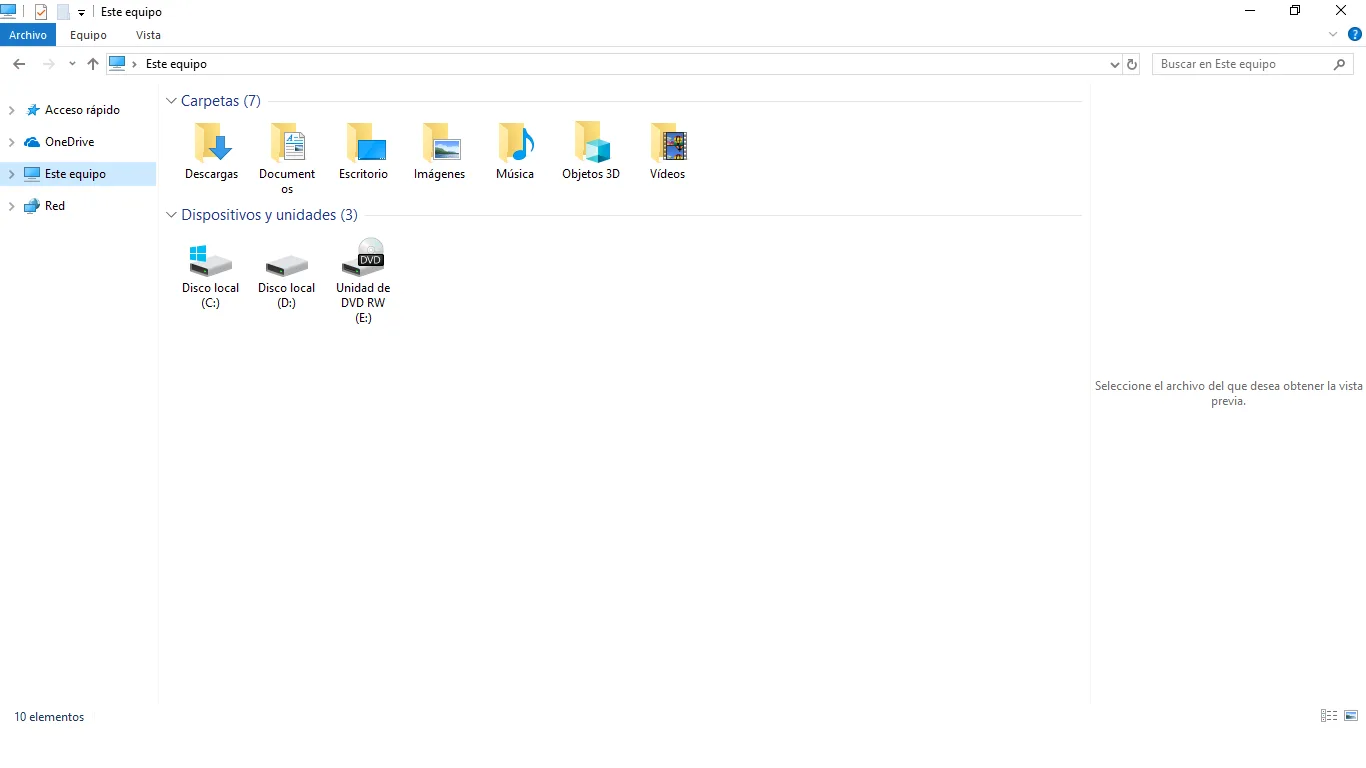Click the address path chevron before Este equipo
The height and width of the screenshot is (768, 1366).
click(x=135, y=64)
